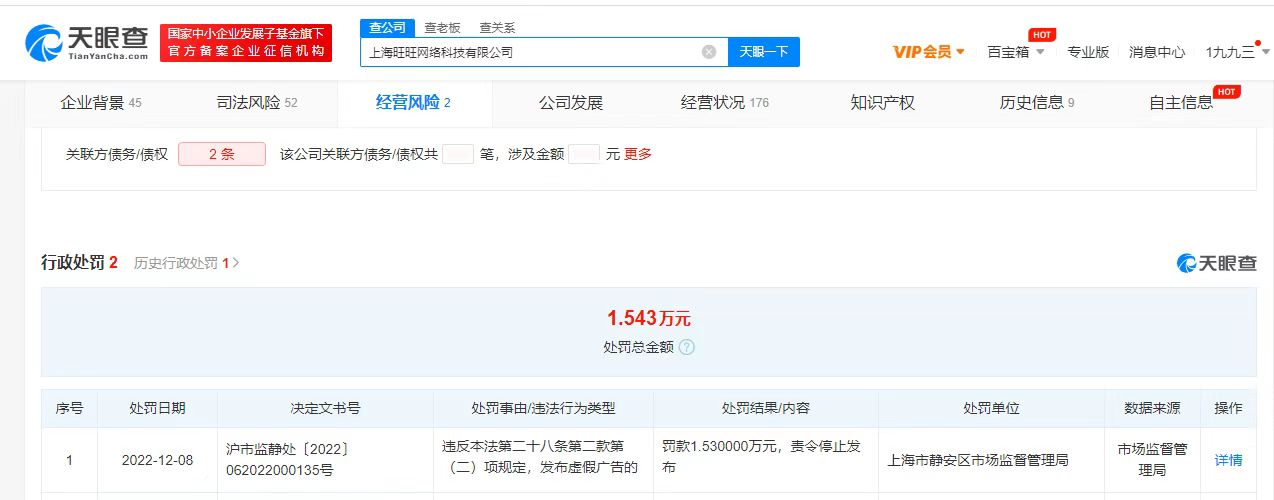Switch to the 查老板 search tab

pyautogui.click(x=441, y=28)
